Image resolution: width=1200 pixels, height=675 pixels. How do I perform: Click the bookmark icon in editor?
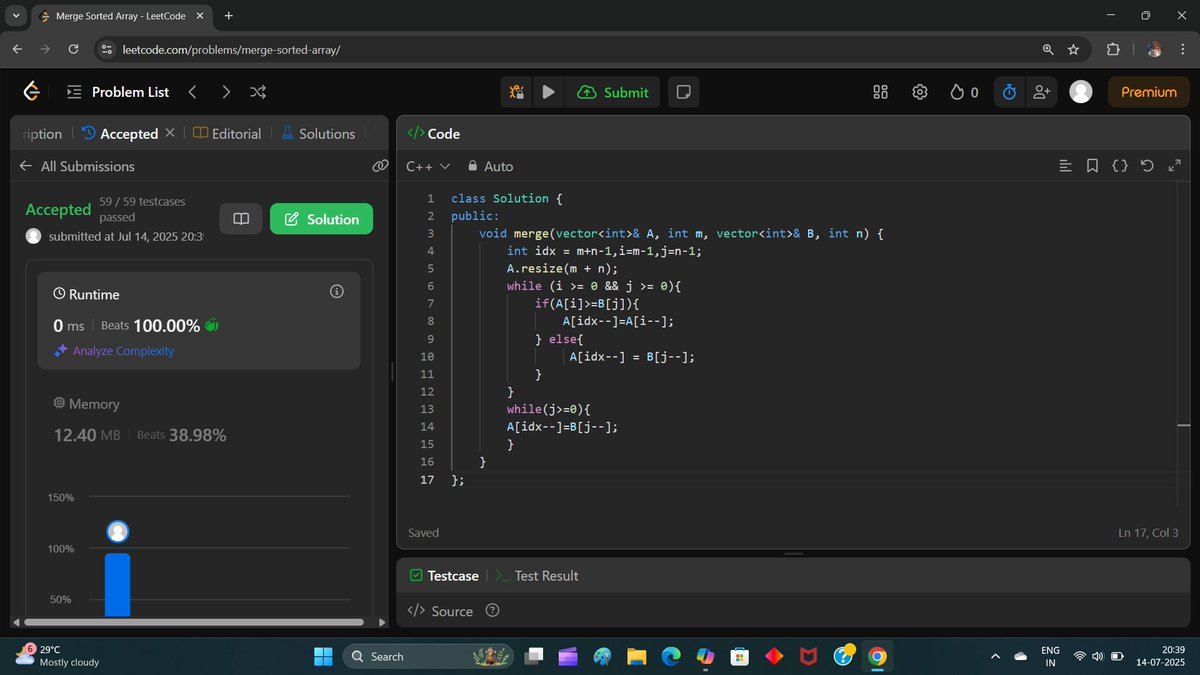click(x=1092, y=166)
